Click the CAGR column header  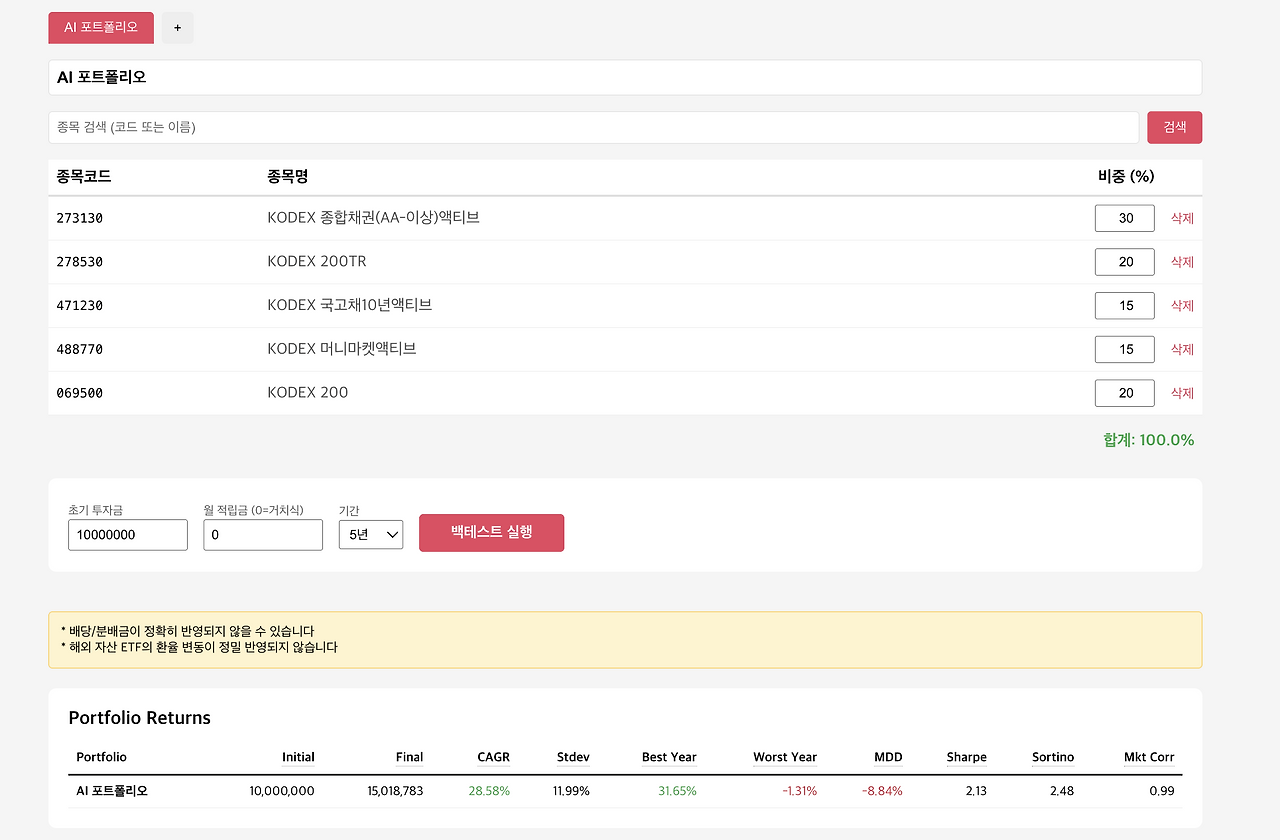494,757
